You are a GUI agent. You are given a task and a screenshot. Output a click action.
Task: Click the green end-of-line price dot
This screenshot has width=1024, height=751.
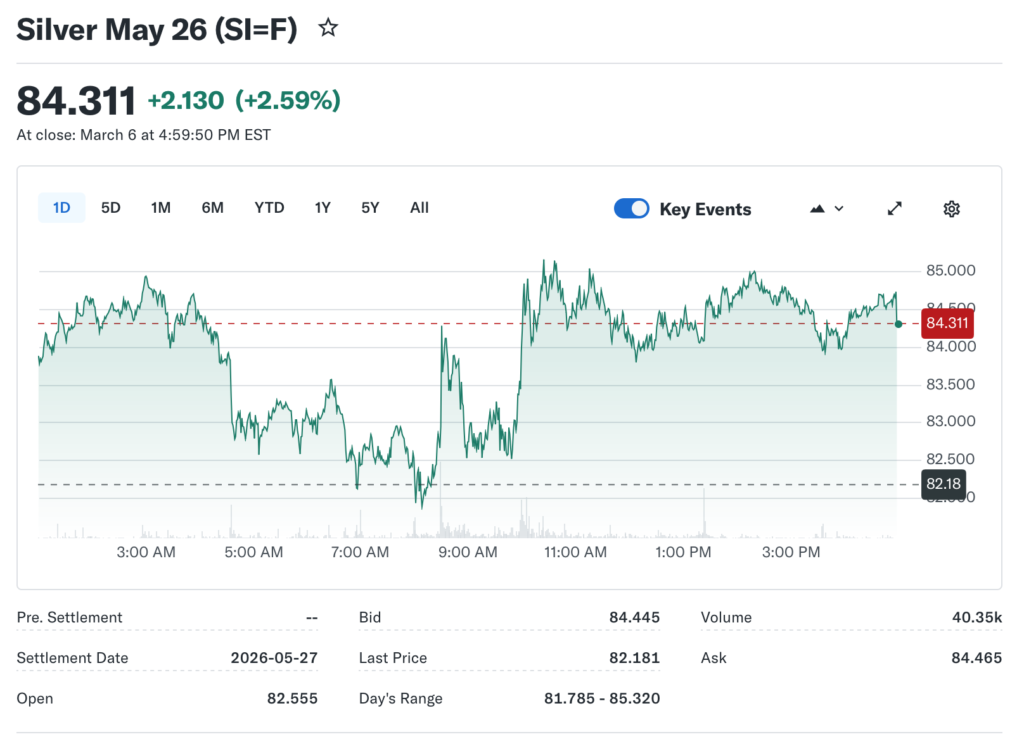[x=897, y=324]
